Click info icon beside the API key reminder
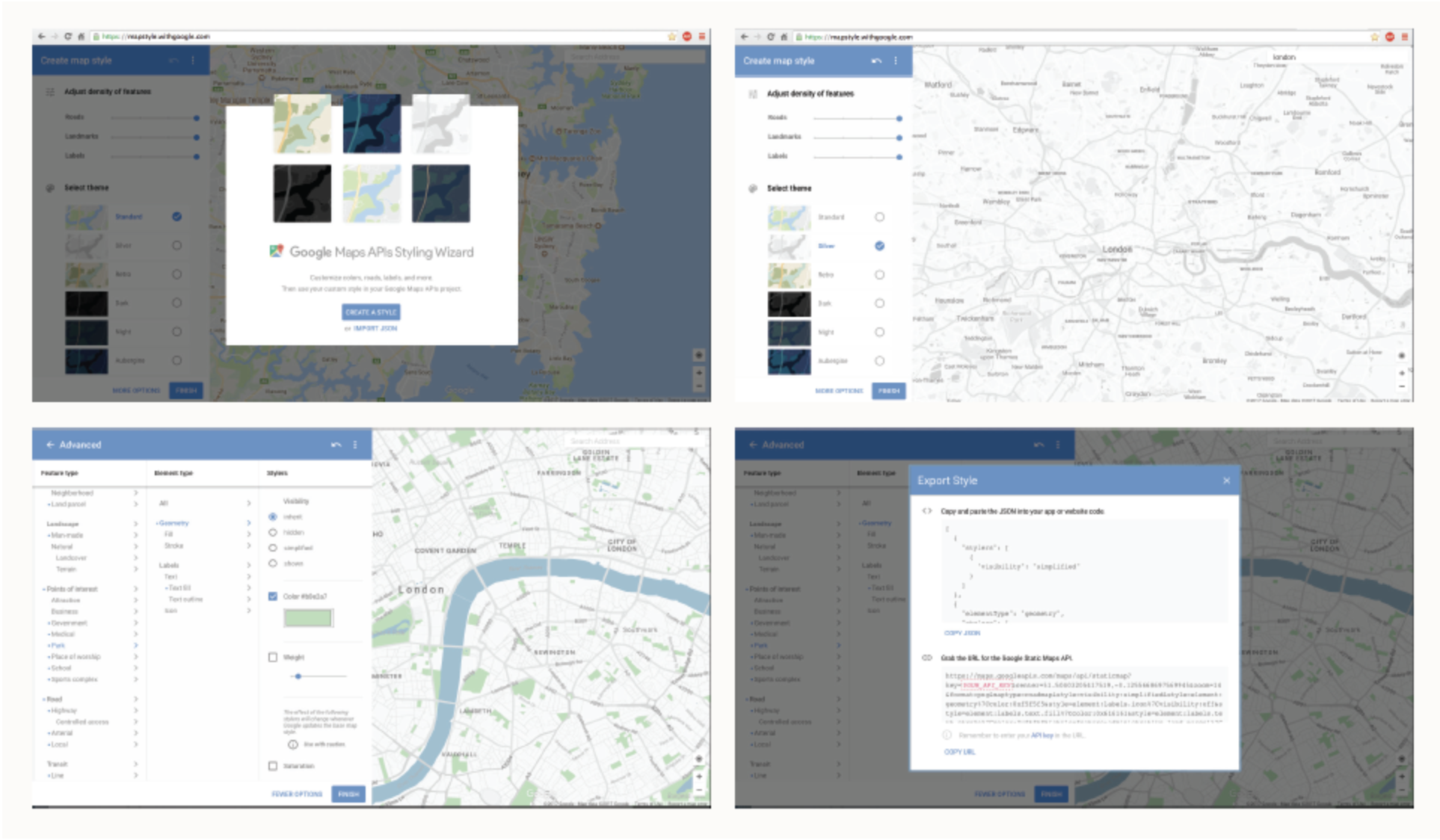Screen dimensions: 1440x840 coord(947,735)
